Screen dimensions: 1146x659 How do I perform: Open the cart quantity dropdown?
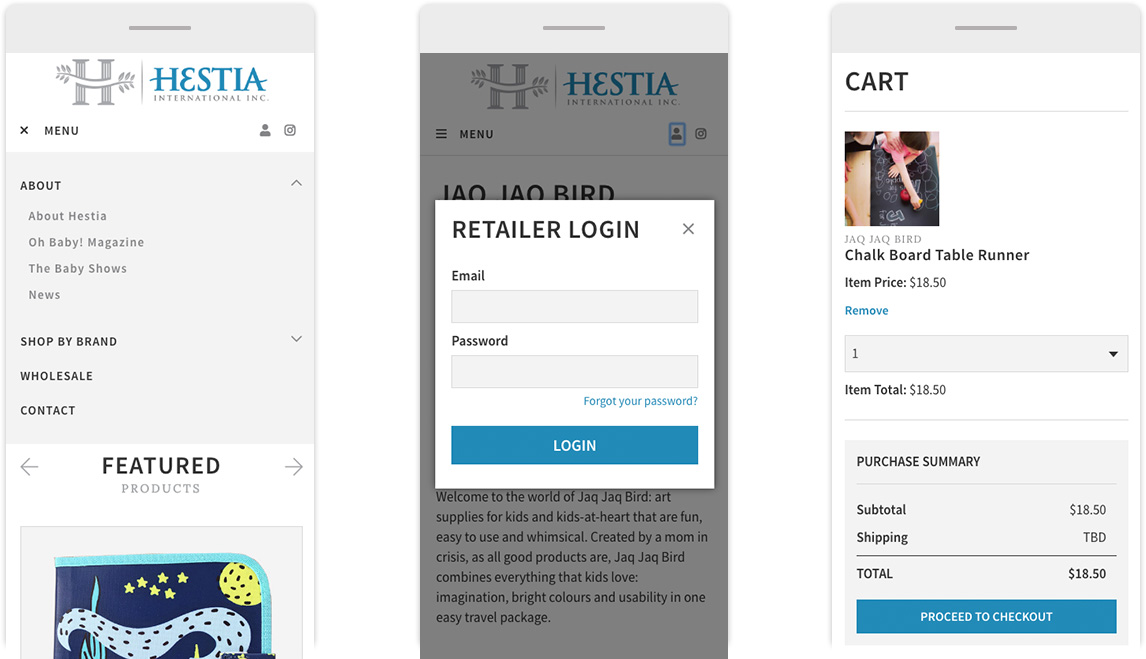(986, 354)
